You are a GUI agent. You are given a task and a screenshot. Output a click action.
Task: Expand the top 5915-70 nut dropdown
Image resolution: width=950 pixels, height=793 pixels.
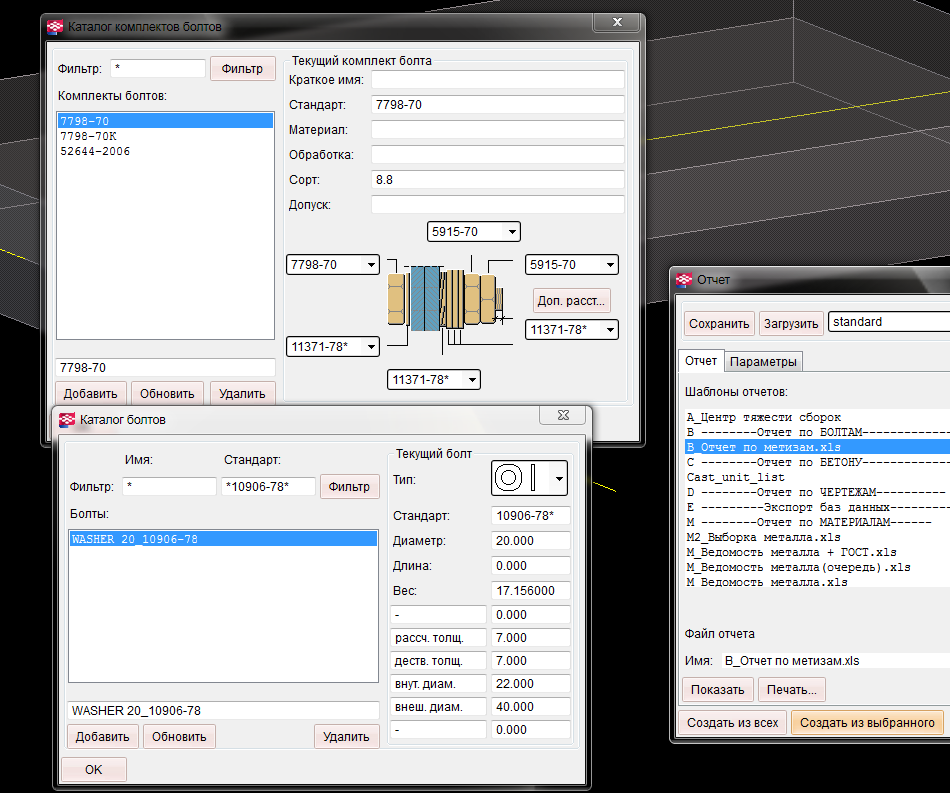point(512,232)
